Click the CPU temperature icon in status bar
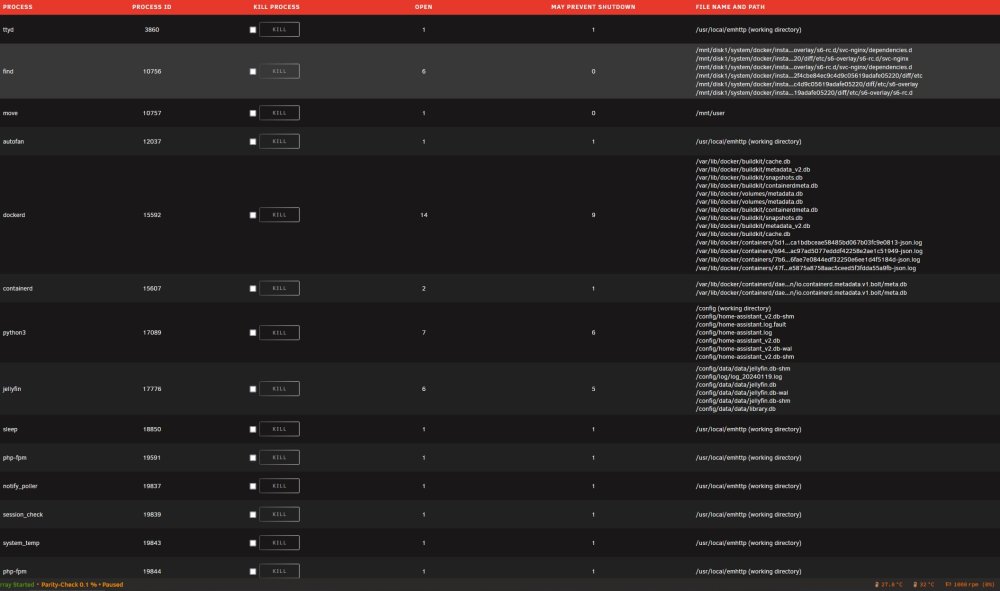This screenshot has height=591, width=1000. [877, 584]
